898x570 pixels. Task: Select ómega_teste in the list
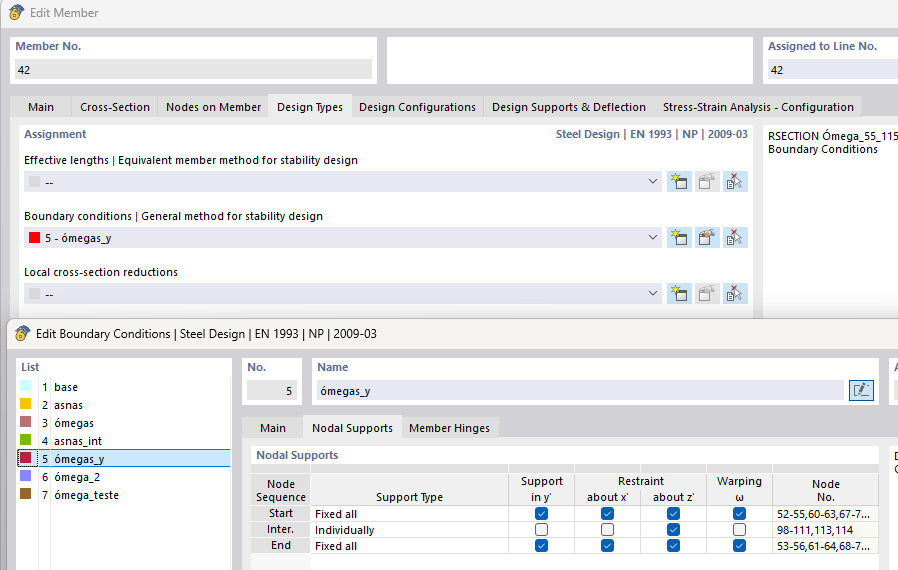click(x=80, y=495)
